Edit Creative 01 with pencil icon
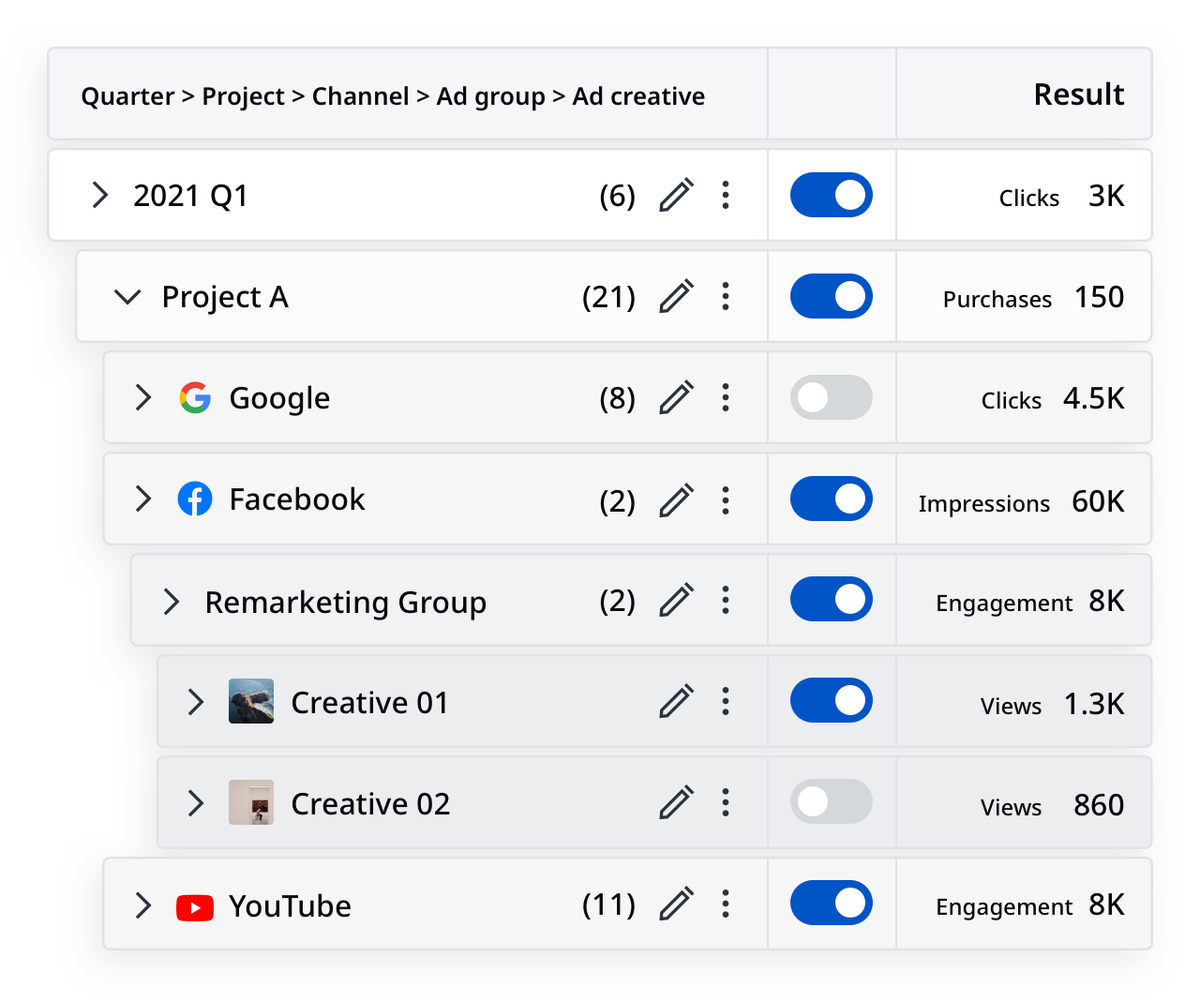The width and height of the screenshot is (1200, 998). 677,702
